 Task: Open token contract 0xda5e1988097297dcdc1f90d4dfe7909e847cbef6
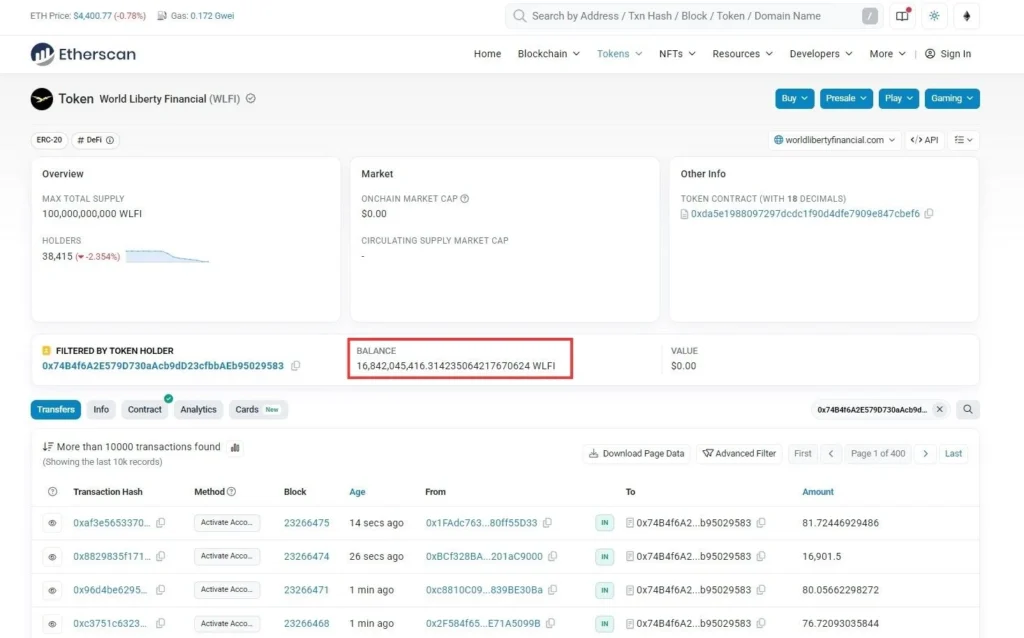coord(805,214)
